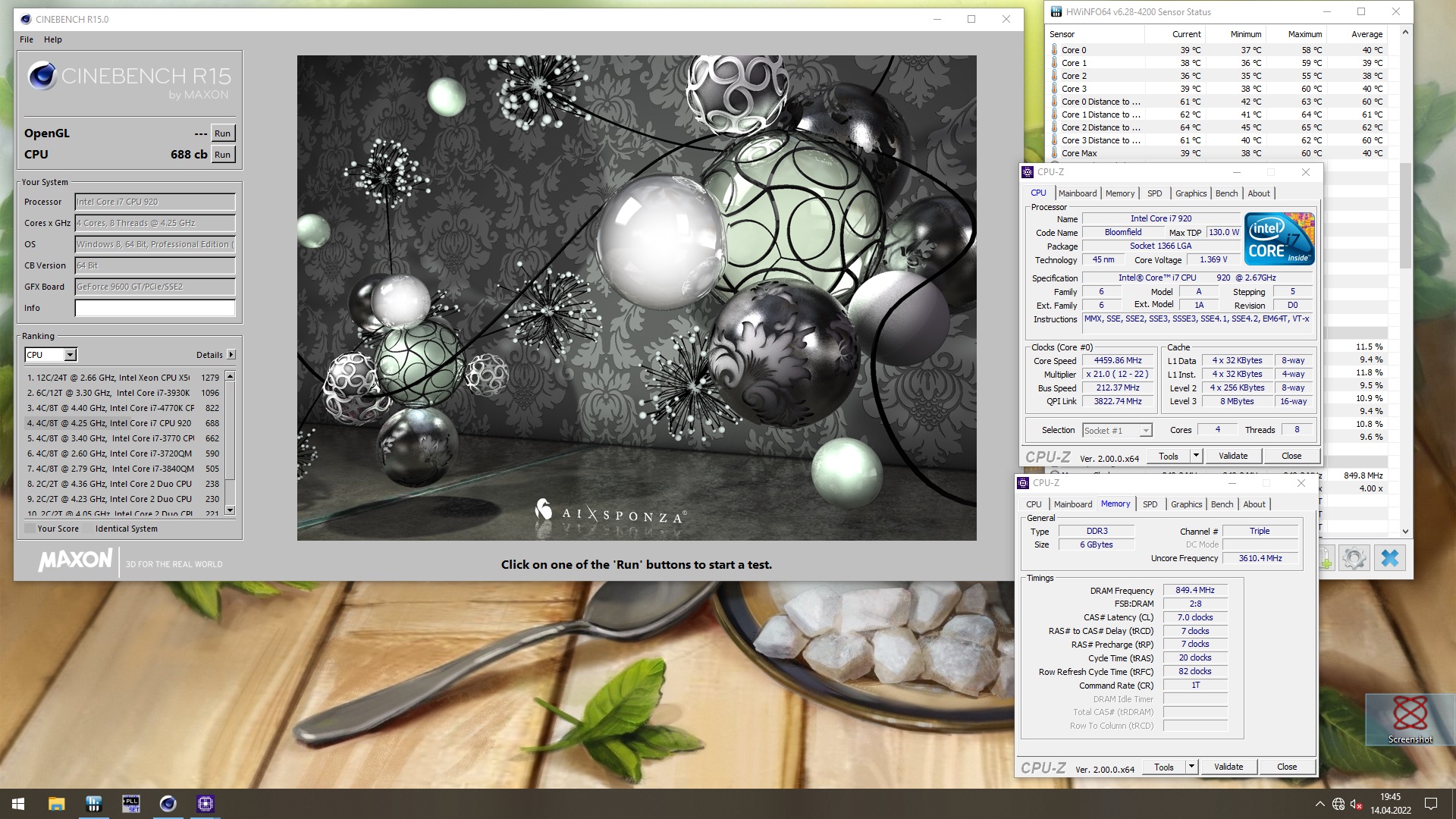Image resolution: width=1456 pixels, height=819 pixels.
Task: Switch to CPU tab in lower CPU-Z
Action: coord(1034,504)
